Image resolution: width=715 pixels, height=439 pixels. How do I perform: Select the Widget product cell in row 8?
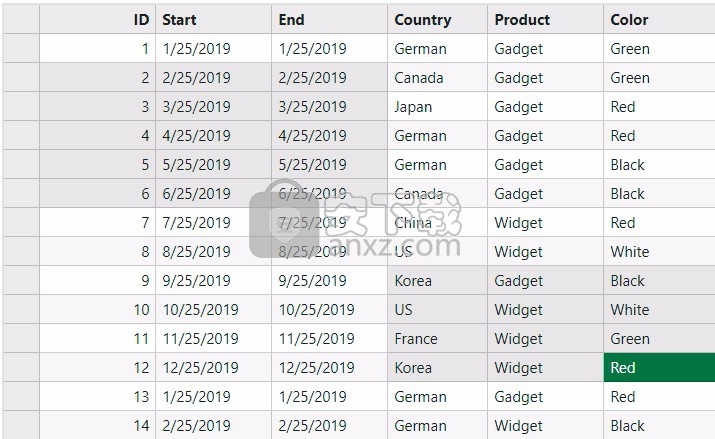(x=545, y=252)
